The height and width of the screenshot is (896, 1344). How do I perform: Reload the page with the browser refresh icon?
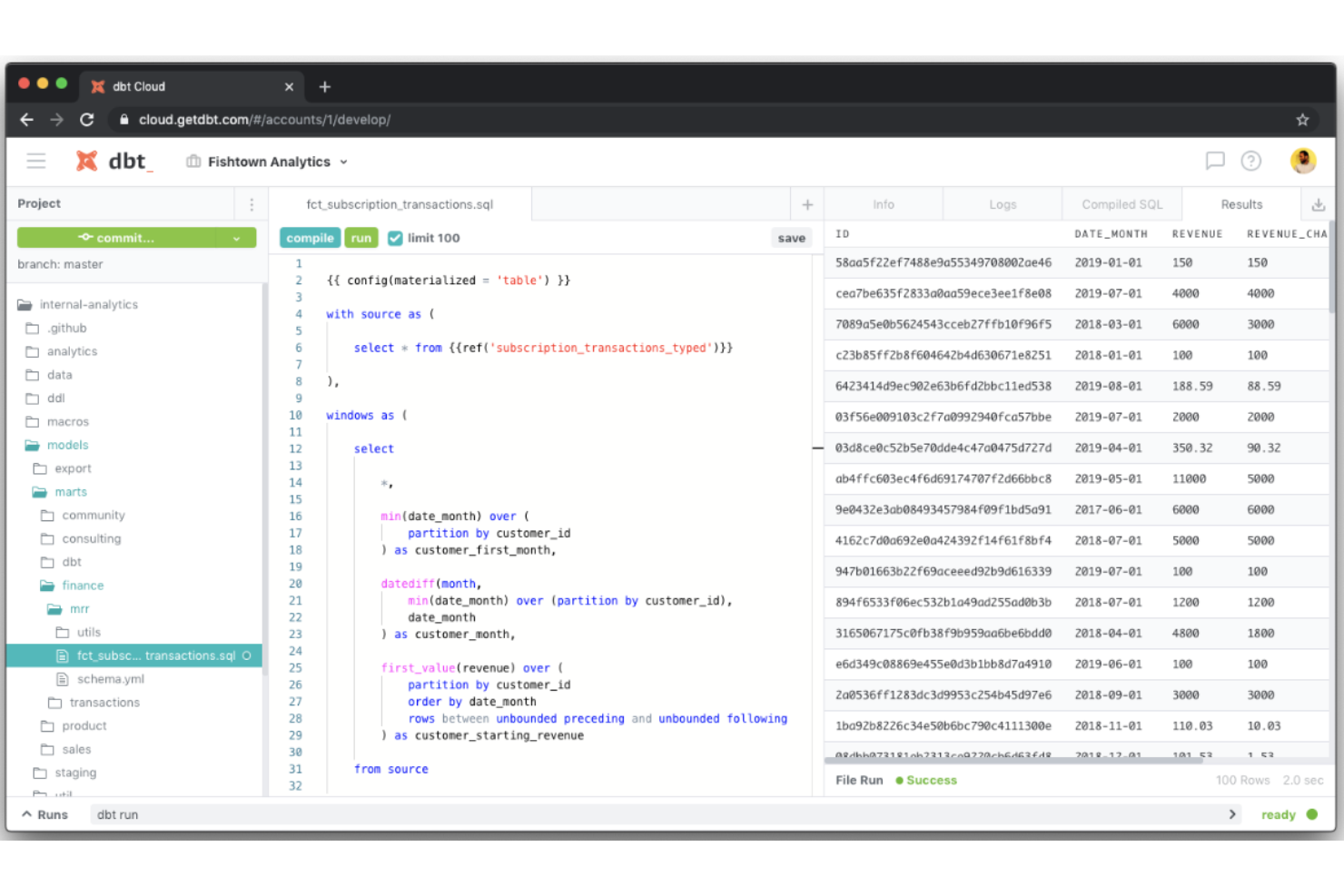tap(86, 119)
